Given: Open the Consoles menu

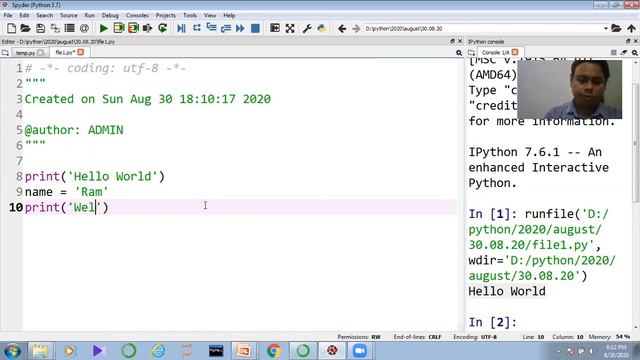Looking at the screenshot, I should point(137,15).
